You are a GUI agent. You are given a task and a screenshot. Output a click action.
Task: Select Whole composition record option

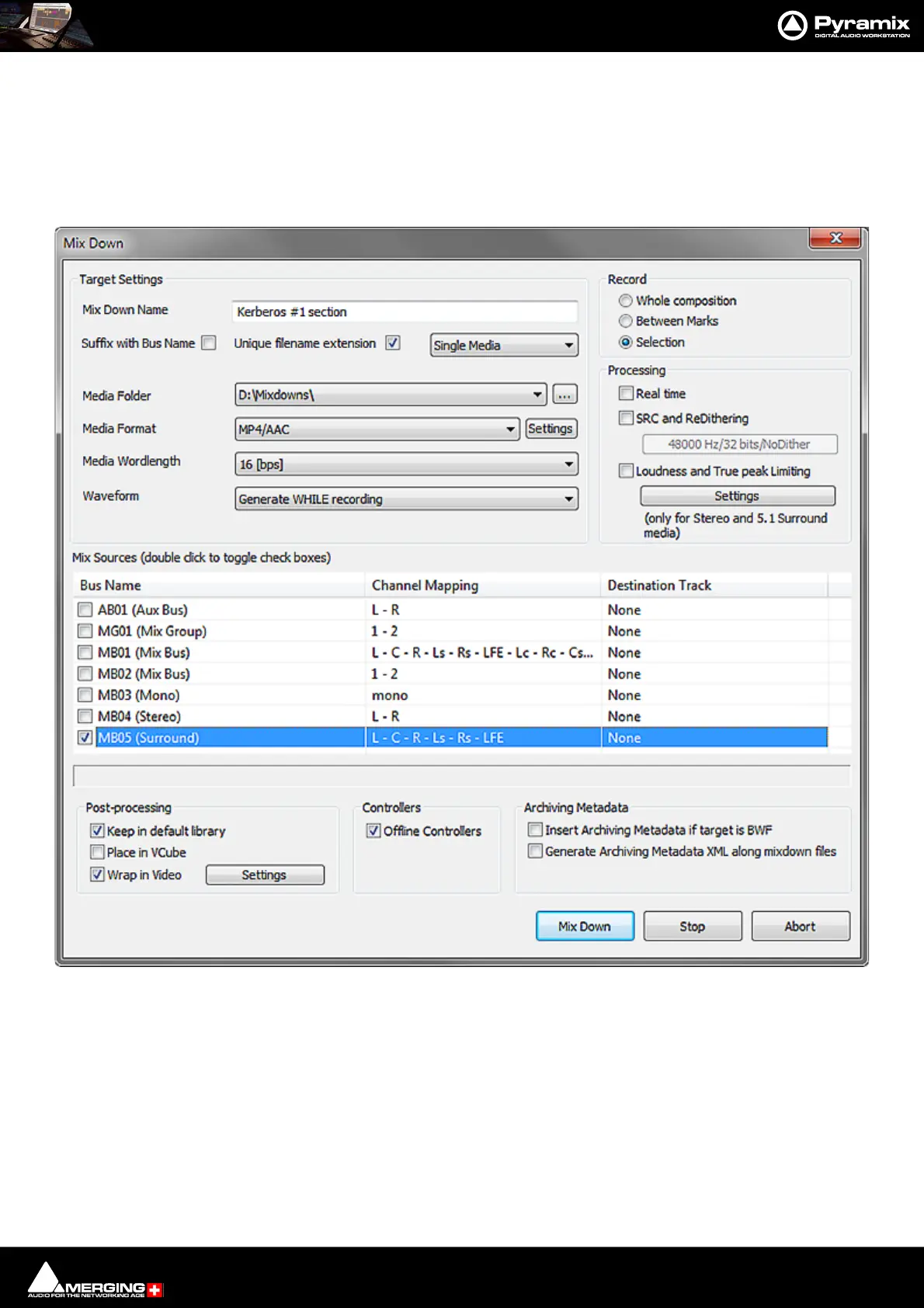[625, 301]
